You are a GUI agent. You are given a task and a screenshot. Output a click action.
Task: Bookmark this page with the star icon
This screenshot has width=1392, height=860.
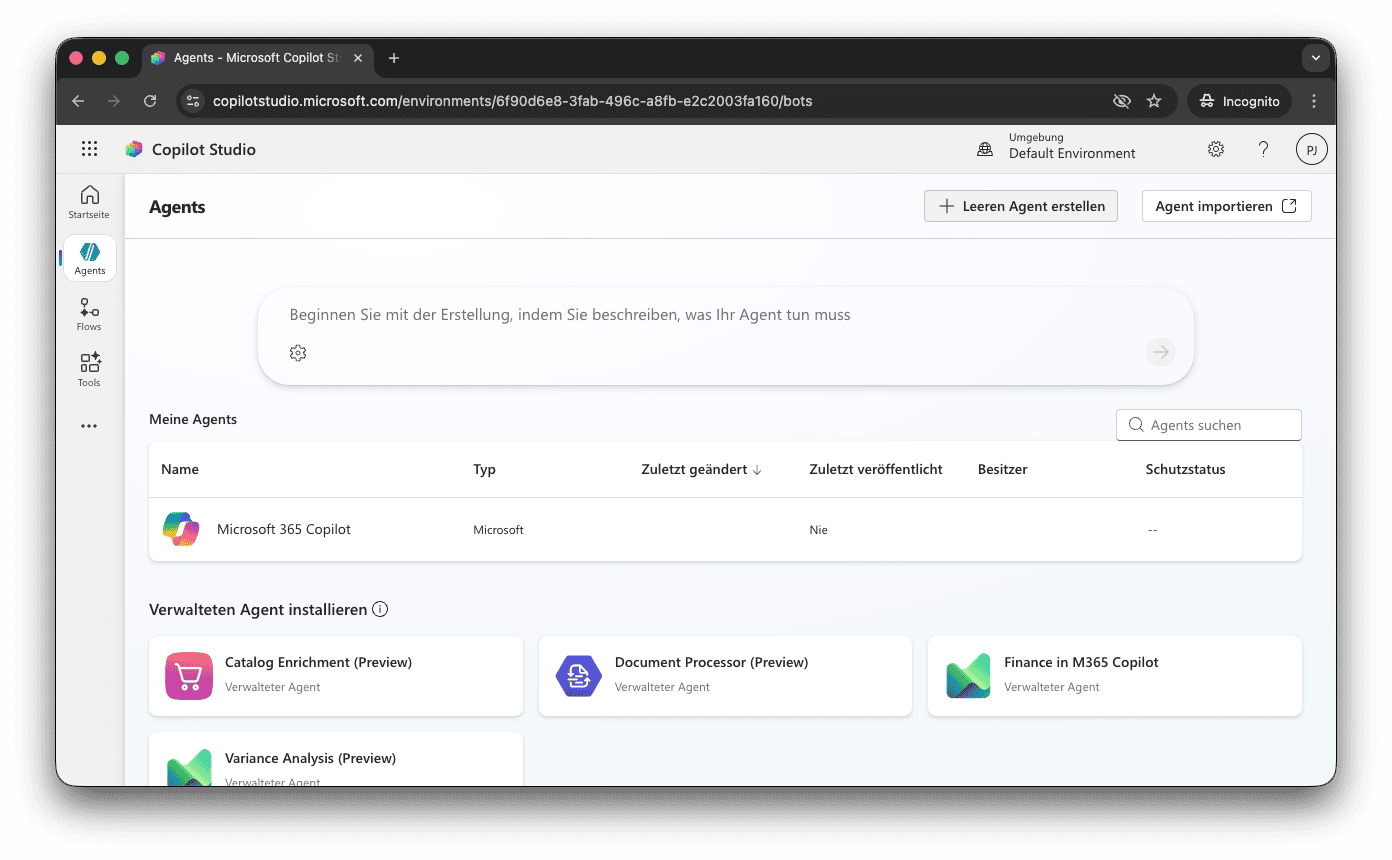coord(1154,101)
